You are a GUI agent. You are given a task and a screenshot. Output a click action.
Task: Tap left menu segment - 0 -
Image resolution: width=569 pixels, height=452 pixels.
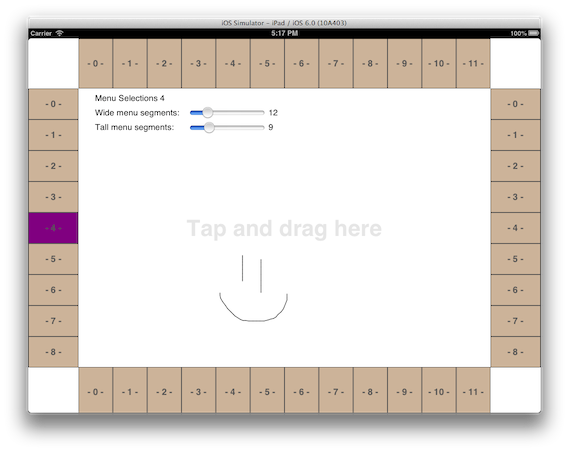(x=53, y=104)
